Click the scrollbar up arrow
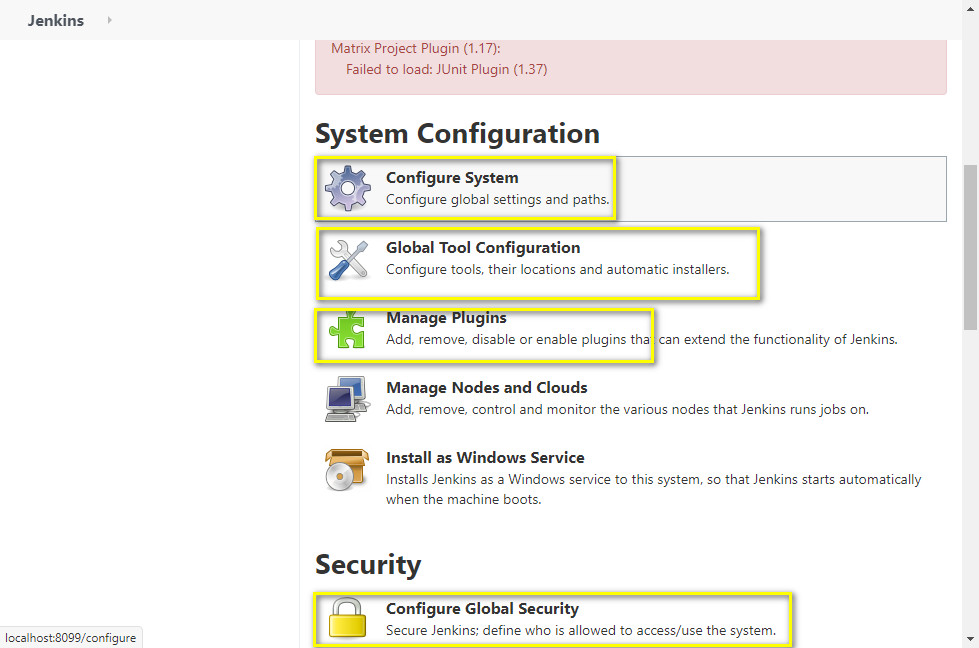 (x=970, y=49)
